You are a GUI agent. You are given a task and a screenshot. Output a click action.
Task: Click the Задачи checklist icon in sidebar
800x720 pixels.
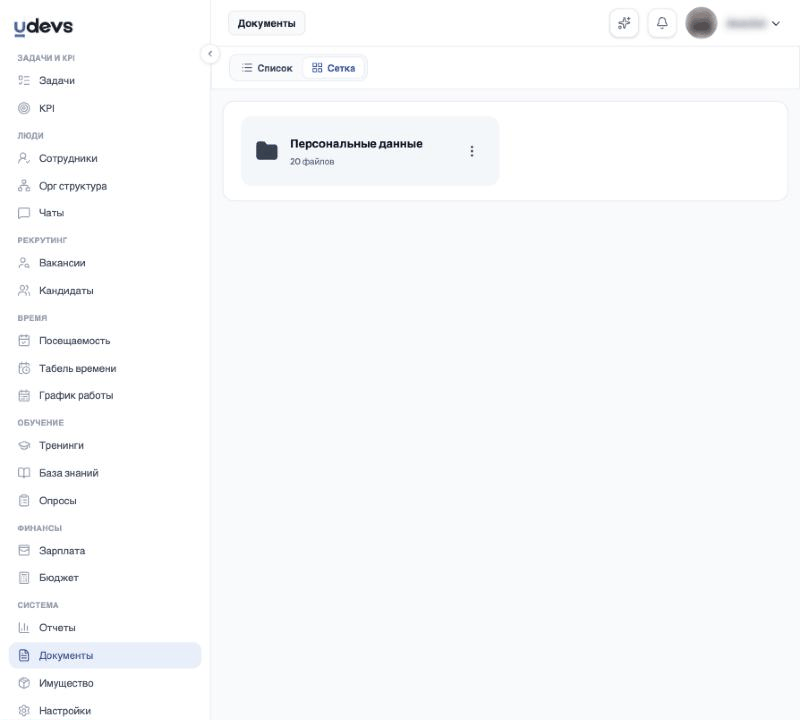[x=24, y=80]
